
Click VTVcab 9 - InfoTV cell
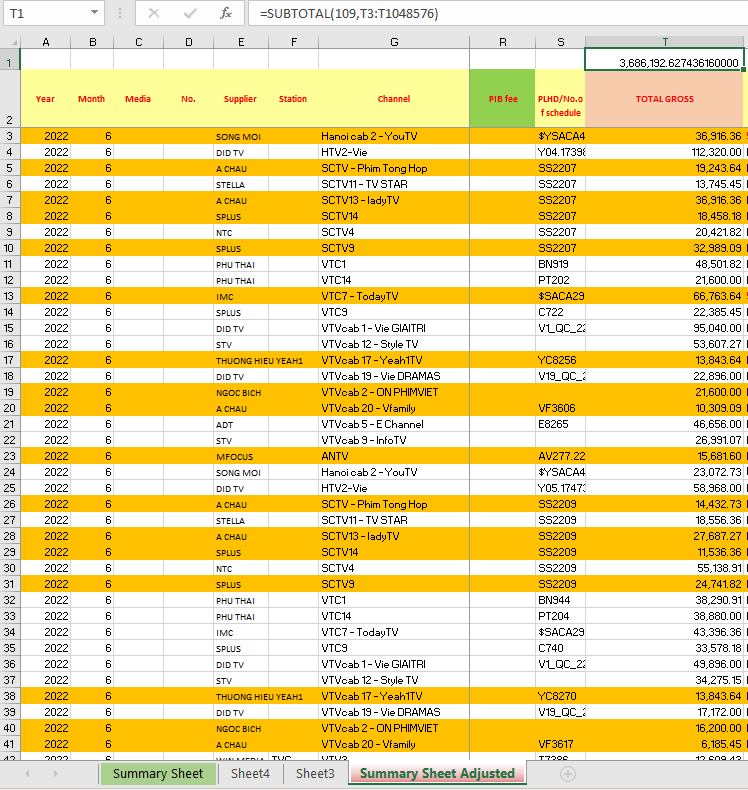click(x=394, y=440)
